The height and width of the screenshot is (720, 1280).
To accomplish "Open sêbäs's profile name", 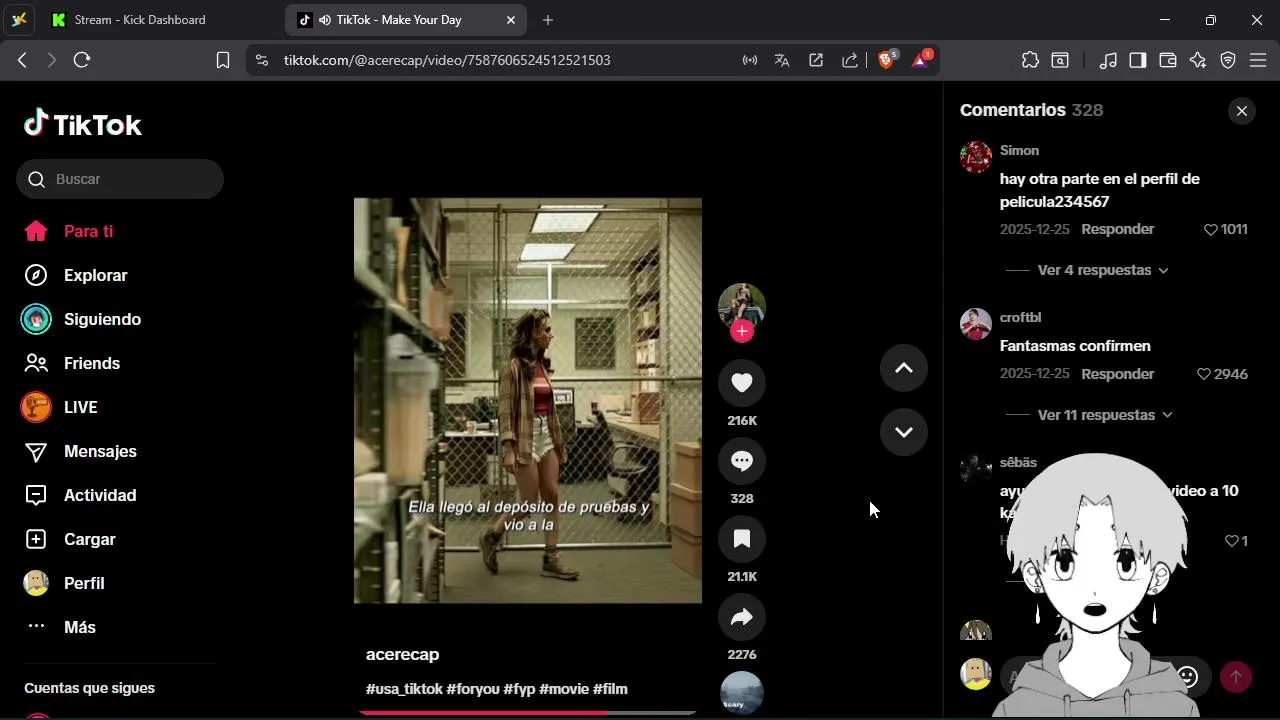I will pyautogui.click(x=1018, y=463).
